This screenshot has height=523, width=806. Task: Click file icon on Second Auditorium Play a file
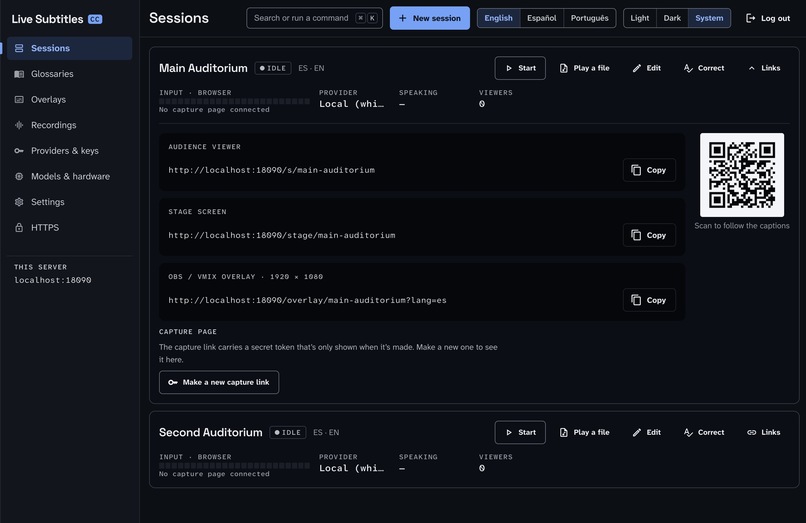point(564,432)
